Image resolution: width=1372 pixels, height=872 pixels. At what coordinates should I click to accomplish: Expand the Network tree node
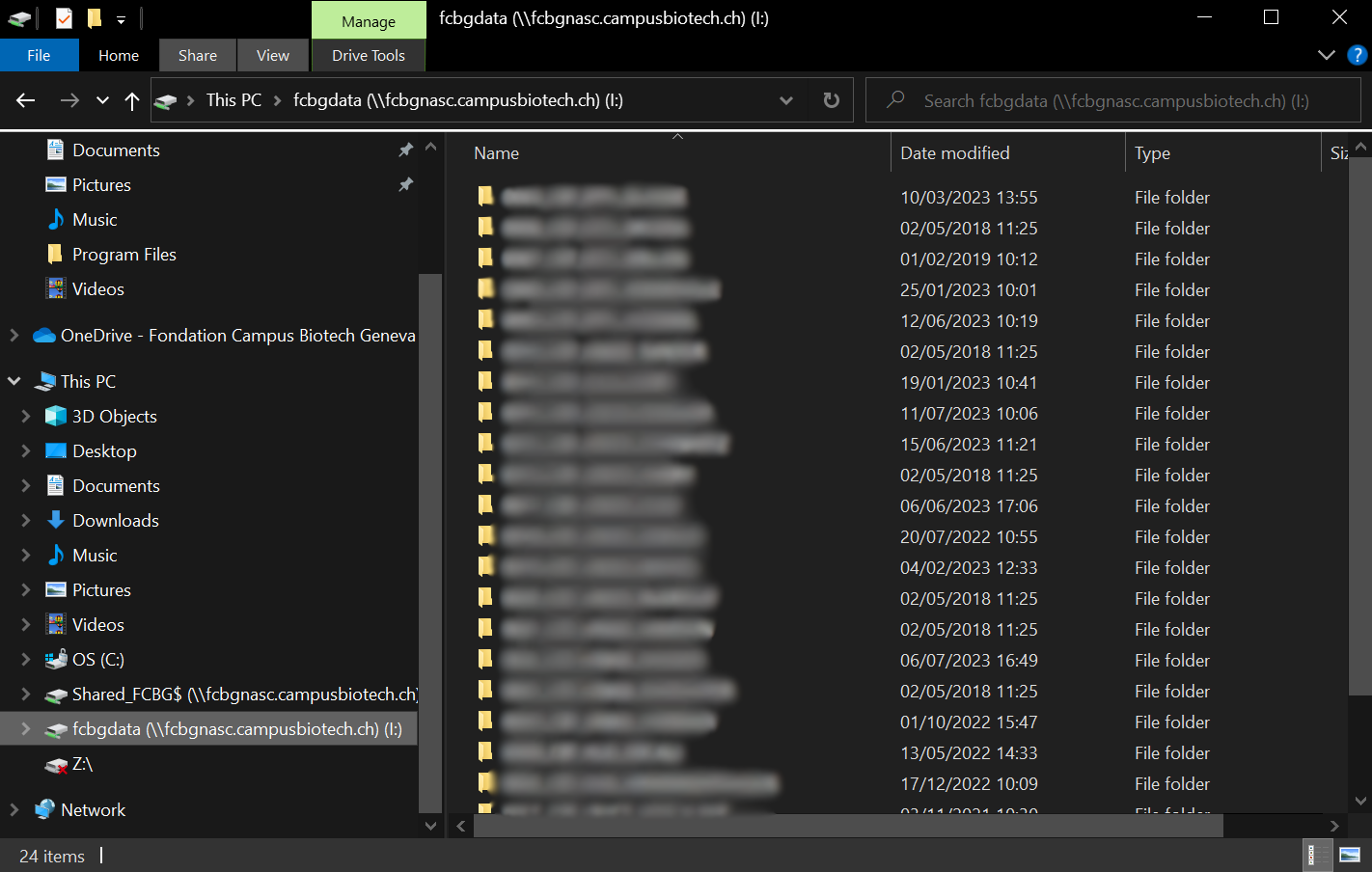14,809
